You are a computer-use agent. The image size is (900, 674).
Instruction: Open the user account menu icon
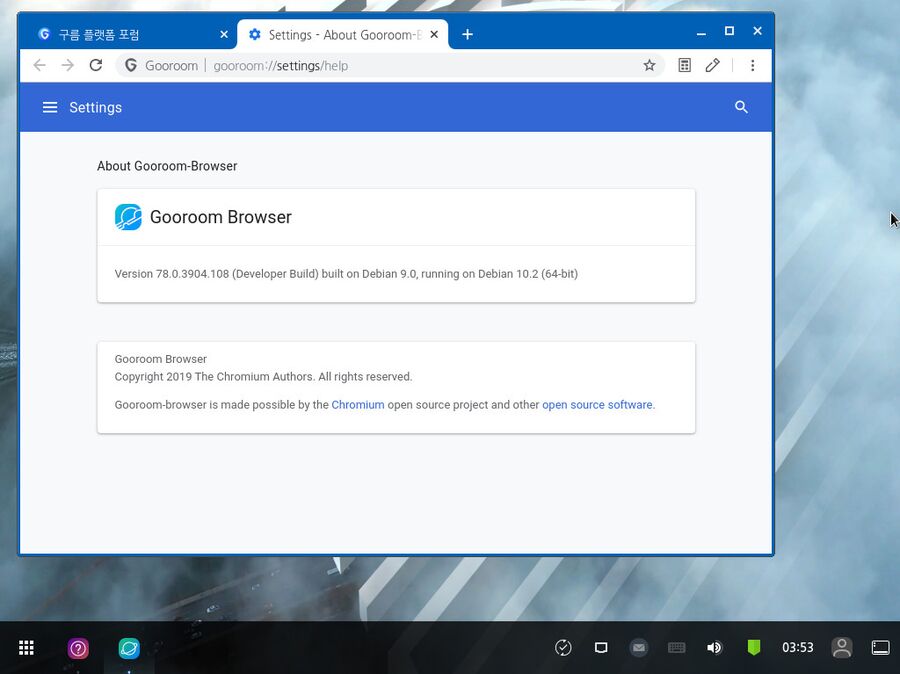842,648
